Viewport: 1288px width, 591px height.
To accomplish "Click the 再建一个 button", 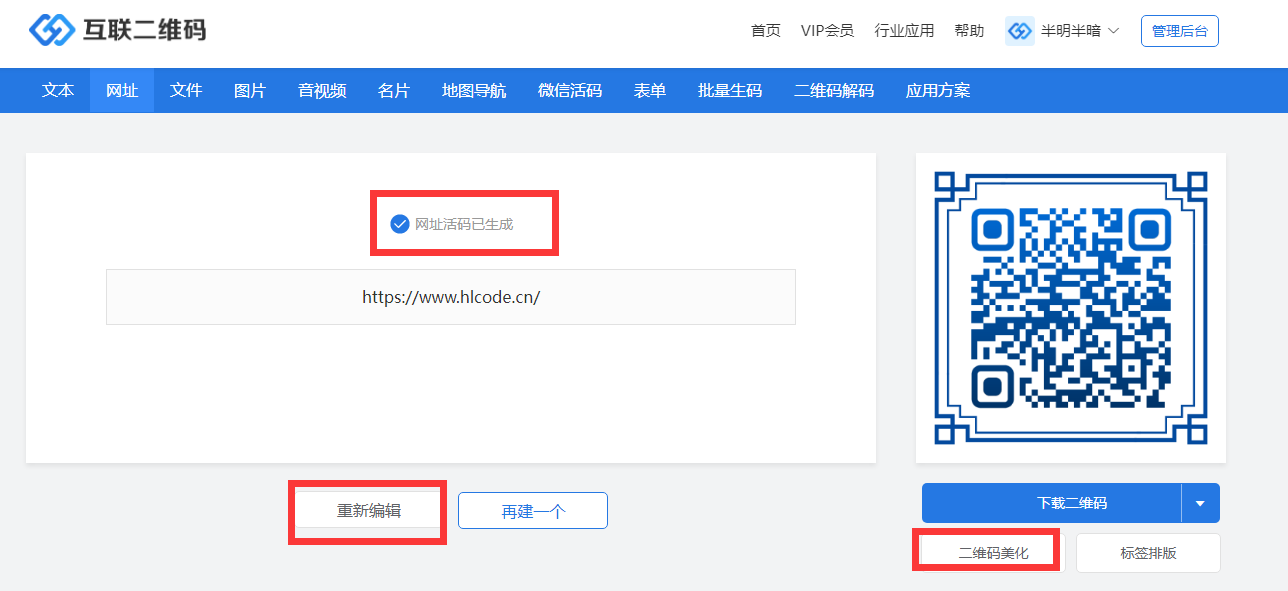I will (x=533, y=510).
